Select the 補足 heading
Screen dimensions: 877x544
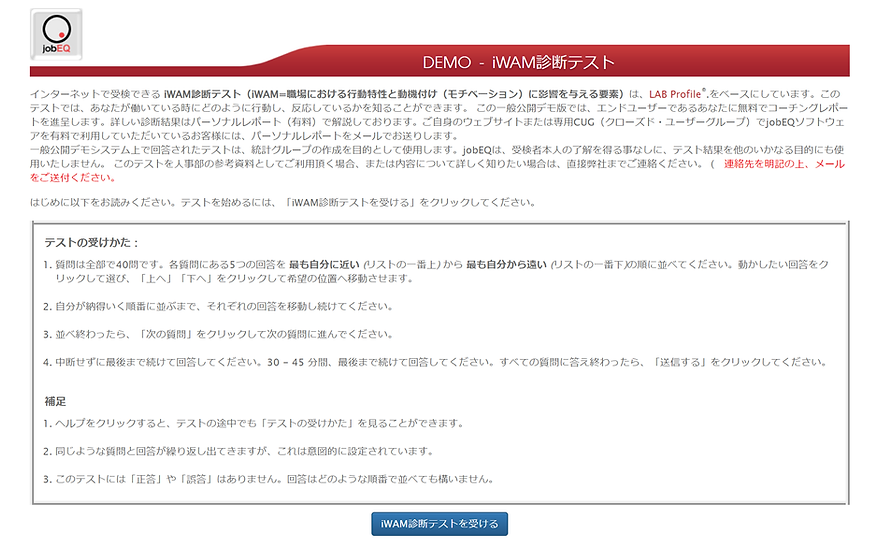pos(55,401)
